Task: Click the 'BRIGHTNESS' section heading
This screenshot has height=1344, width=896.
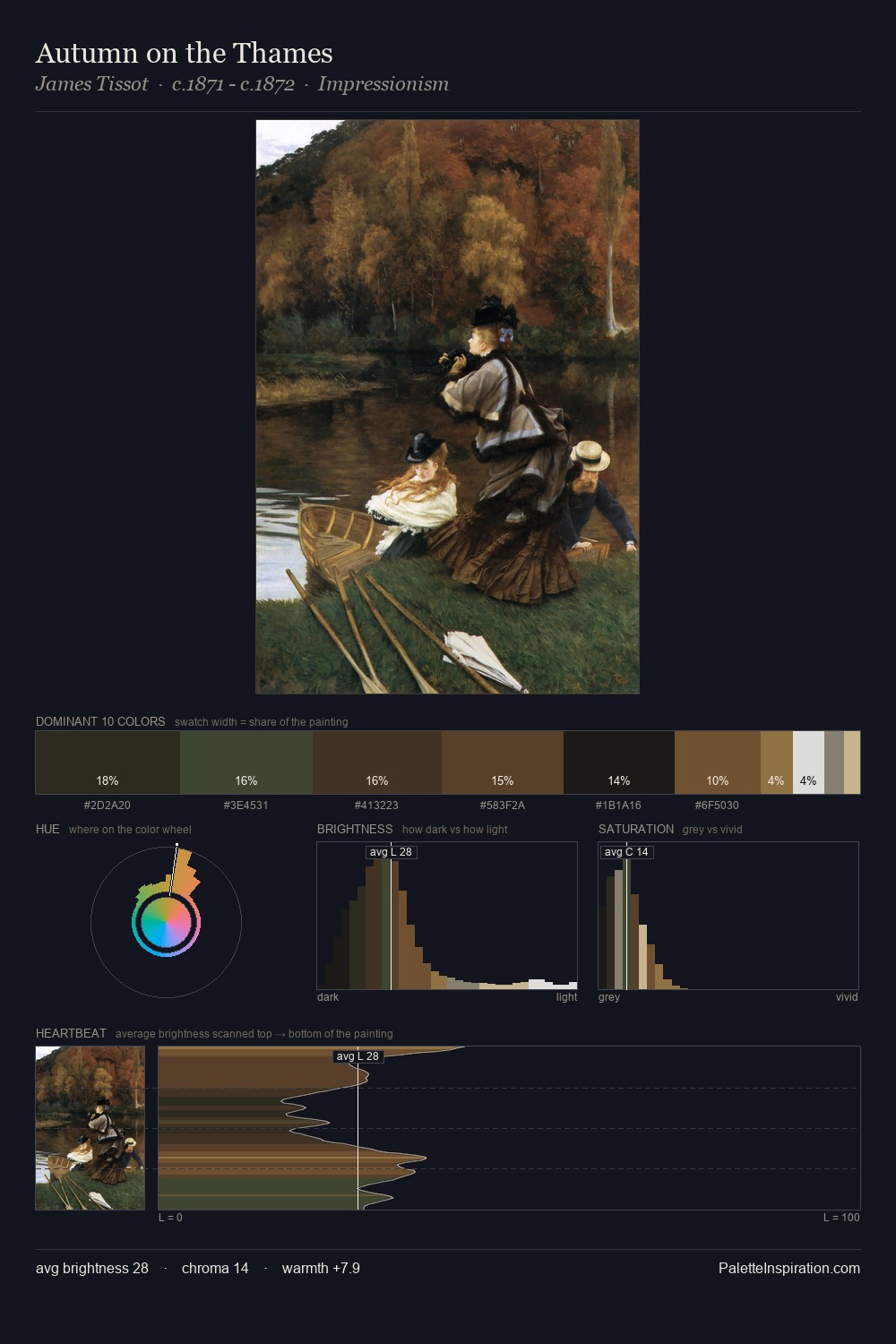Action: coord(355,829)
